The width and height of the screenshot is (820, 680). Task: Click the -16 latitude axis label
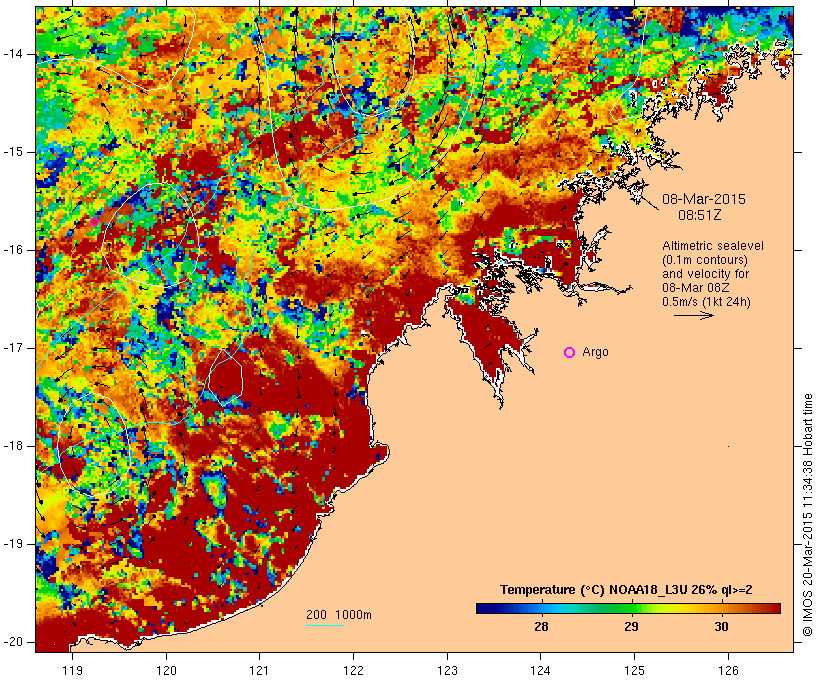(13, 250)
